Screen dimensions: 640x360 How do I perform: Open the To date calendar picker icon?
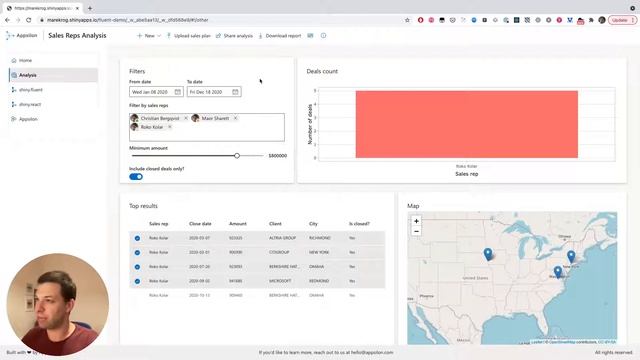[x=235, y=92]
